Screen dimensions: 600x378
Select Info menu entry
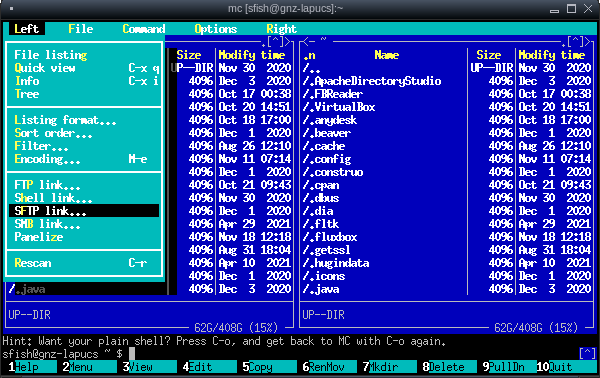(x=84, y=81)
